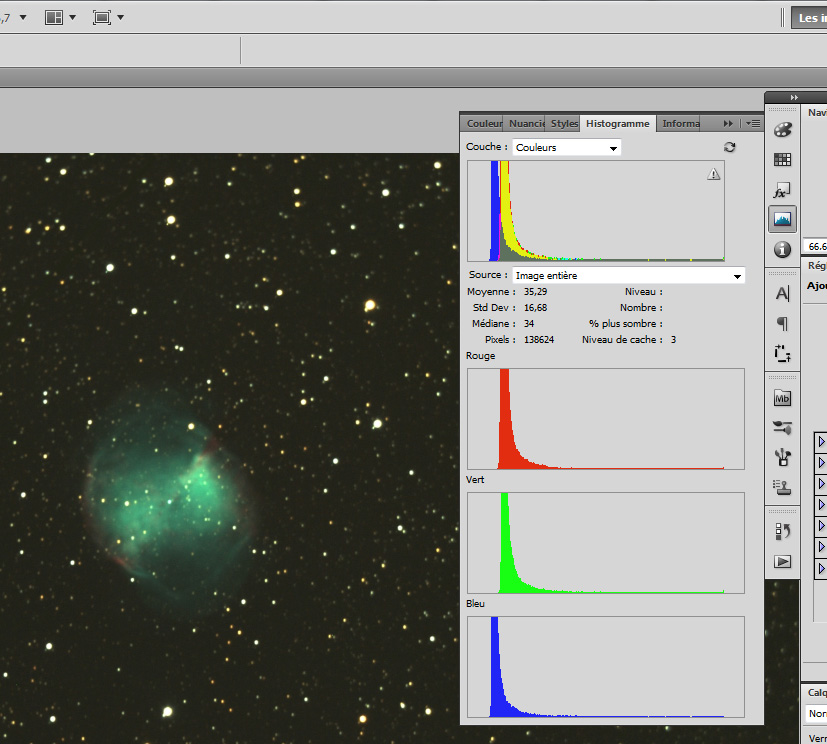Open the Styles fx panel icon
Viewport: 827px width, 744px height.
[782, 190]
